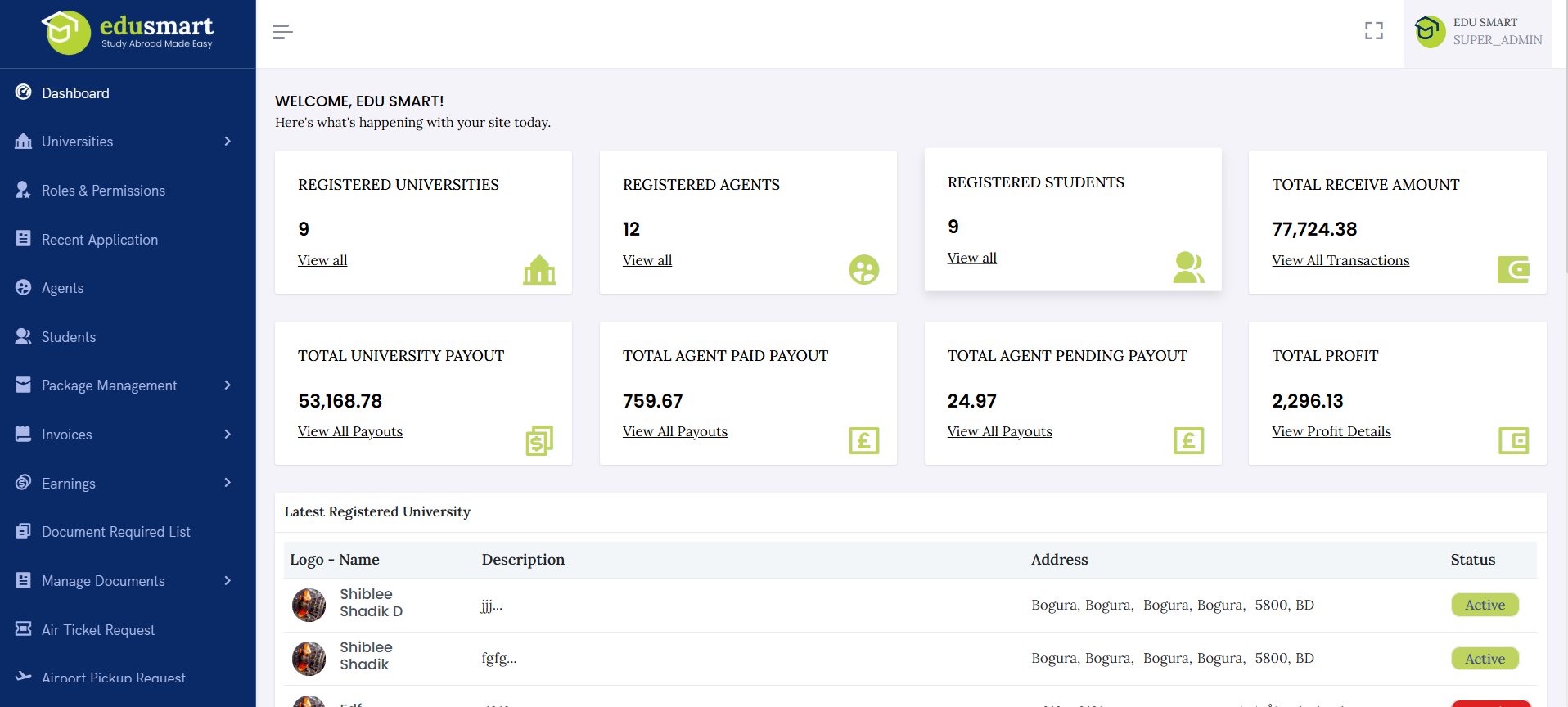The image size is (1568, 707).
Task: Click Active status badge for Shiblee Shadik D
Action: [x=1485, y=605]
